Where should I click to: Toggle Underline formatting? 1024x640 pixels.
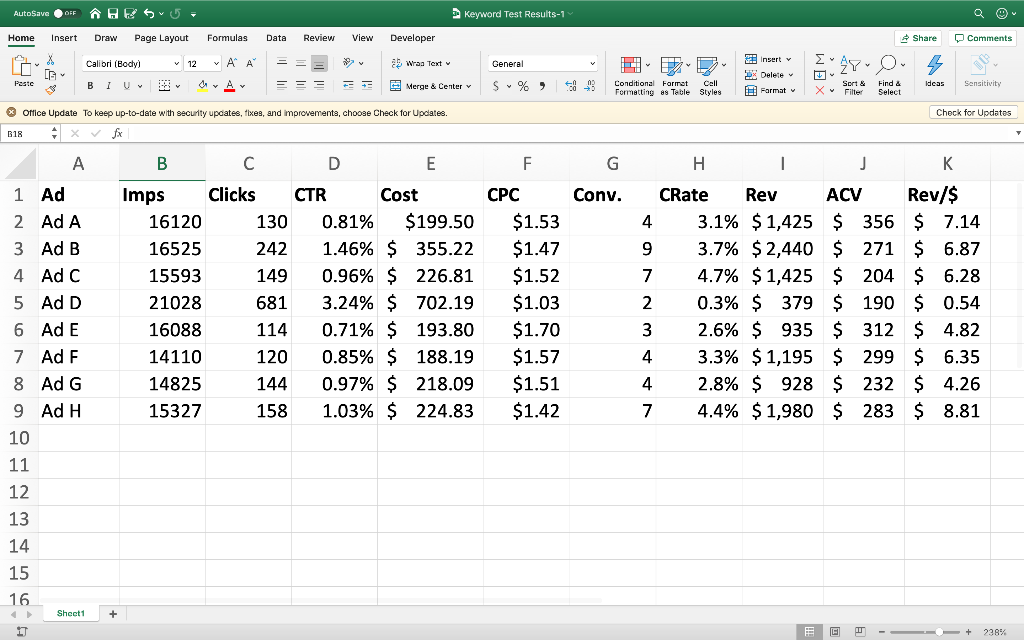pos(127,86)
